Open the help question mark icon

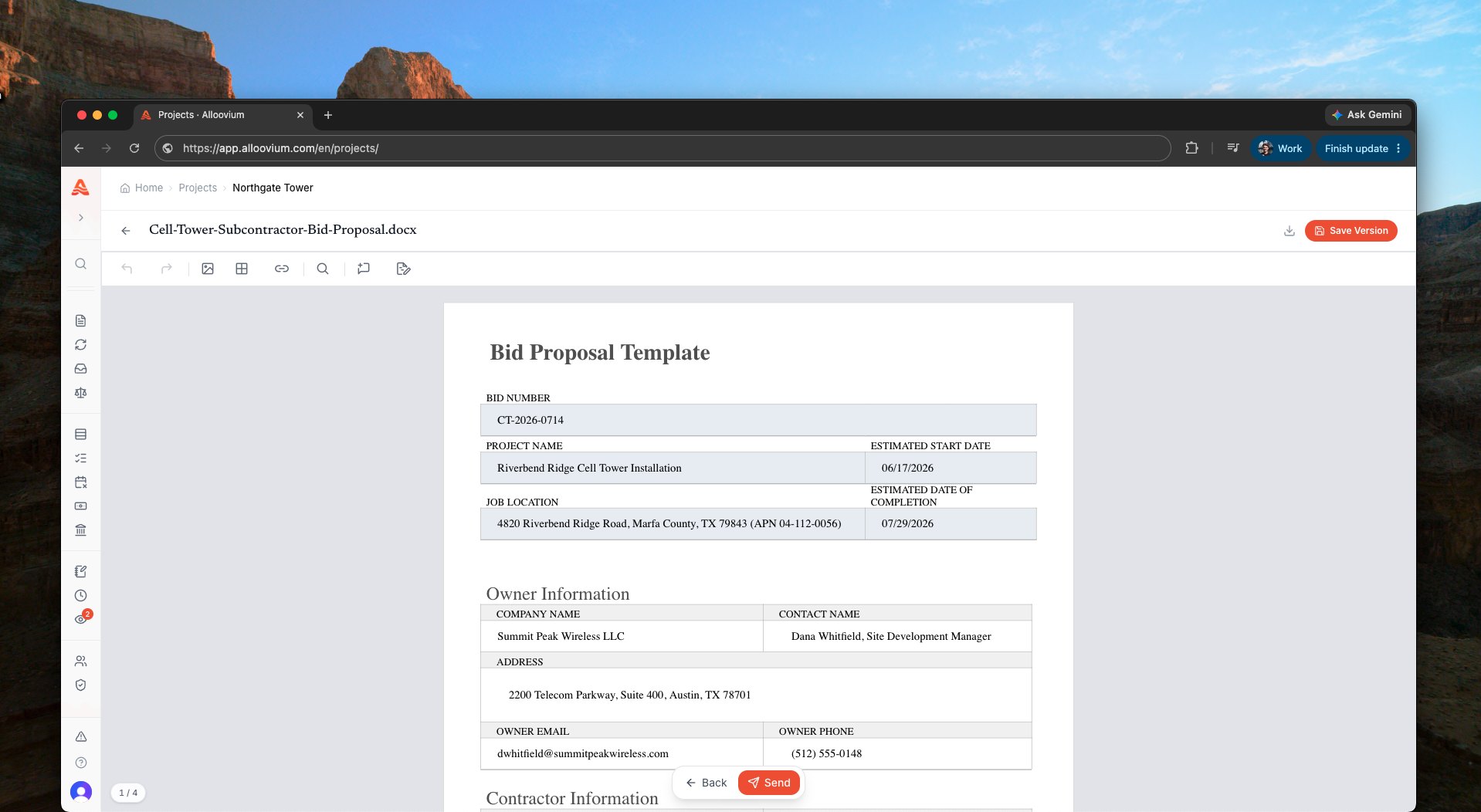80,762
